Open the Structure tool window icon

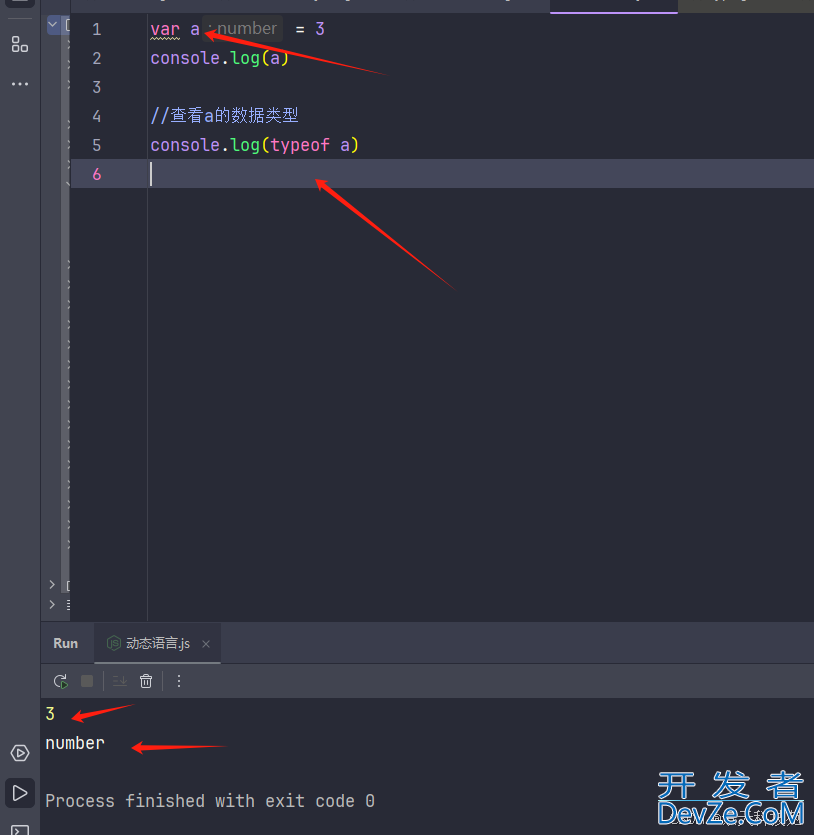(20, 45)
